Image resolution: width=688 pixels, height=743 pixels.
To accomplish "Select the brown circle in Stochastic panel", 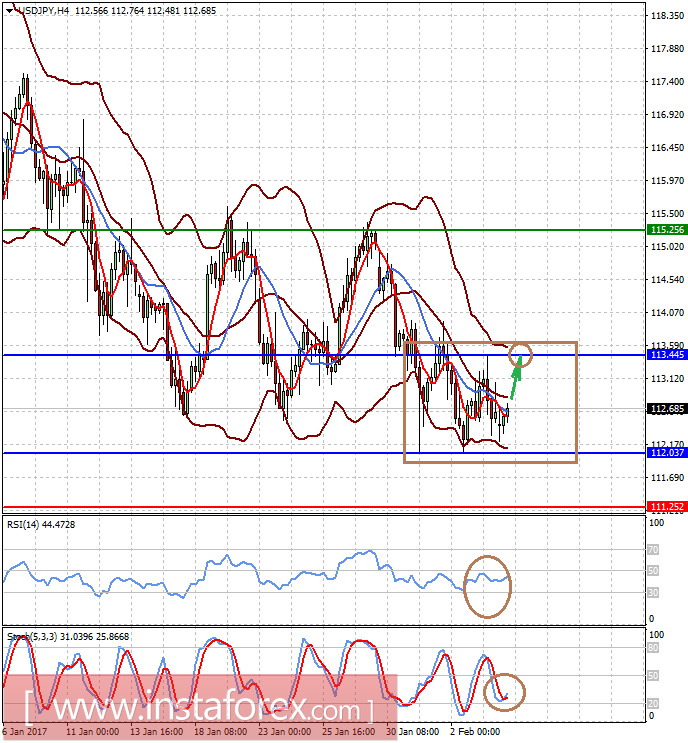I will 504,692.
